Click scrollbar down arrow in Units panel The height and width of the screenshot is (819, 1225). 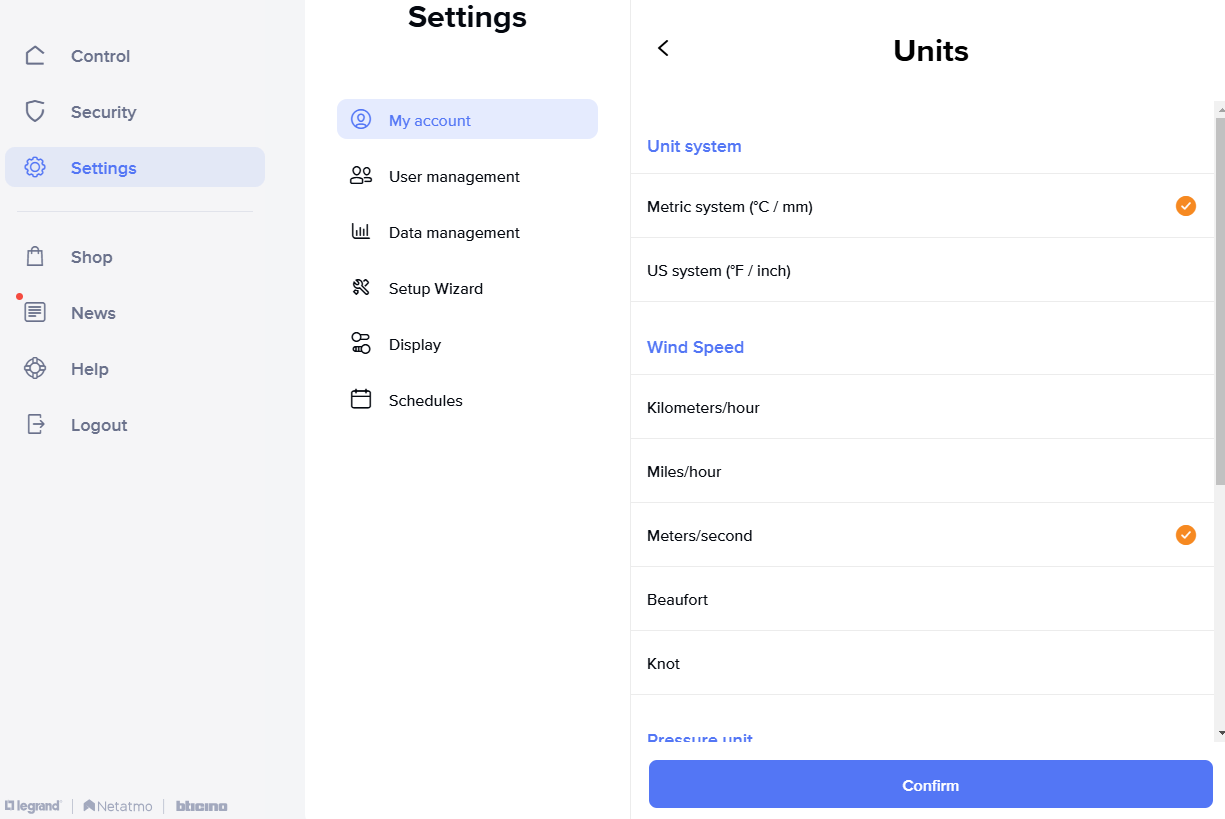(x=1219, y=733)
